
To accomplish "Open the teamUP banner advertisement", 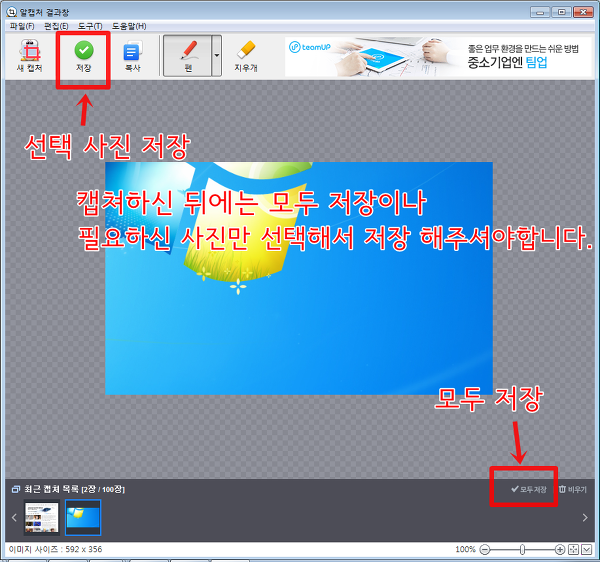I will tap(438, 57).
